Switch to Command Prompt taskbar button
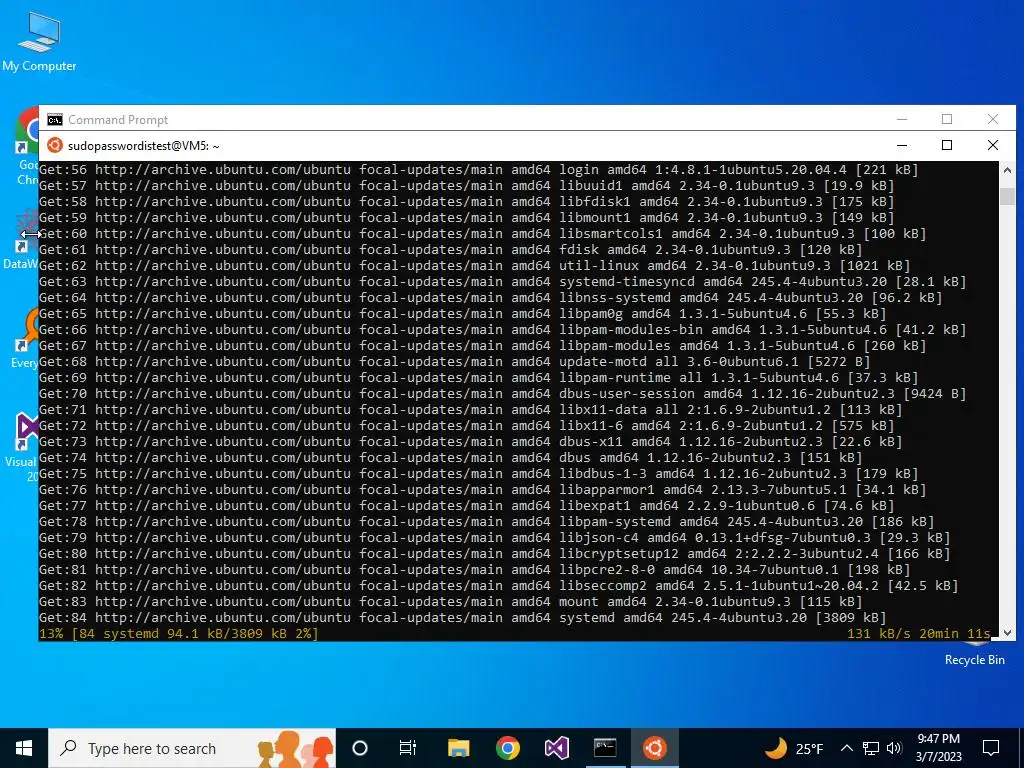 605,748
